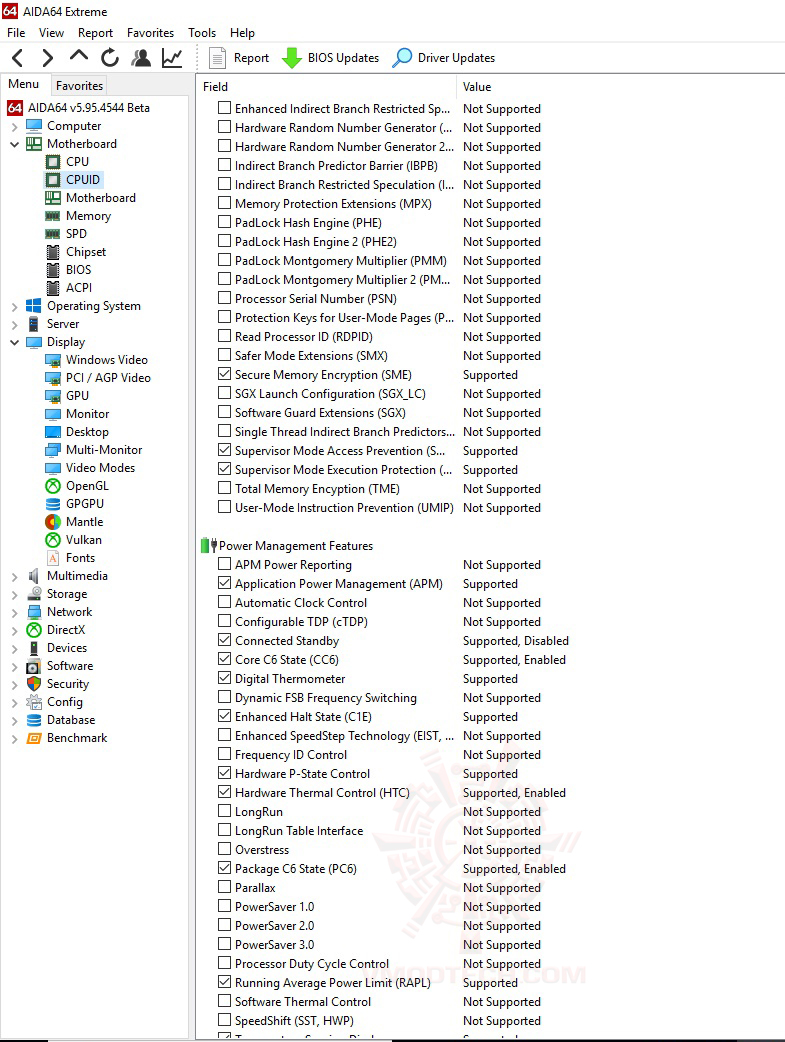The width and height of the screenshot is (785, 1042).
Task: Click "Supported, Disabled" value of Connected Standby
Action: pos(516,641)
